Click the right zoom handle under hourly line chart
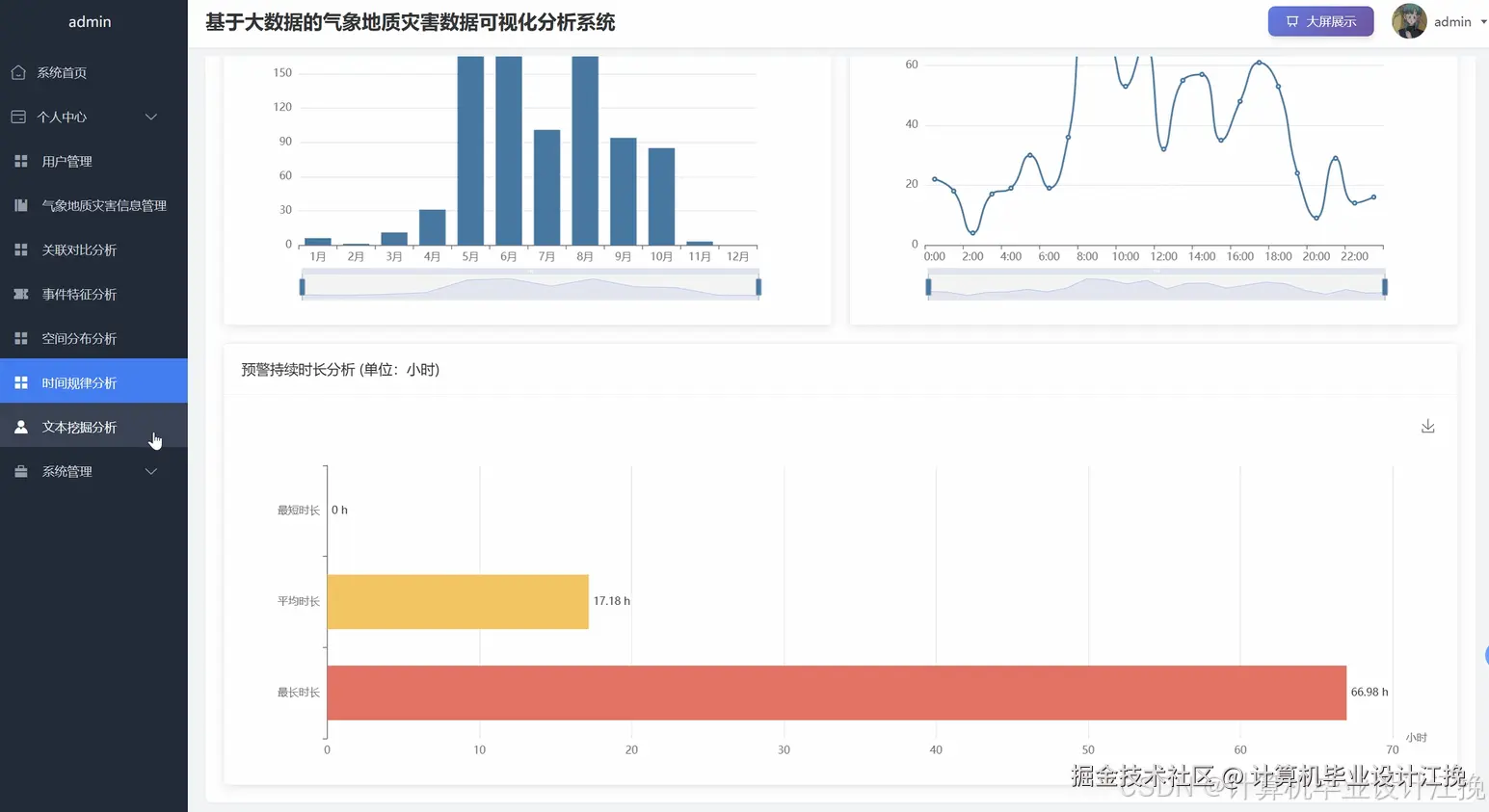The width and height of the screenshot is (1489, 812). point(1385,286)
